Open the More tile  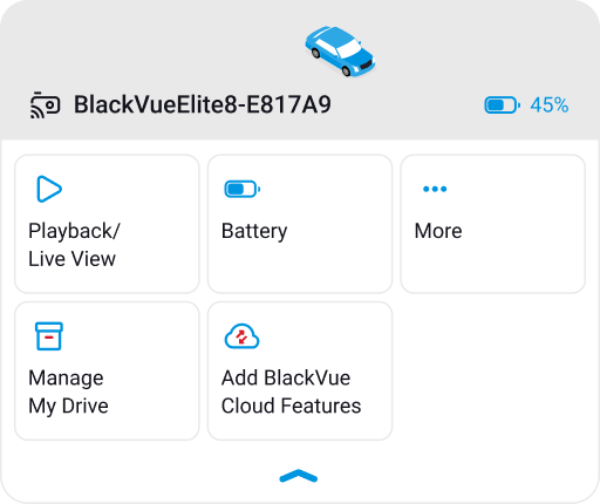493,224
